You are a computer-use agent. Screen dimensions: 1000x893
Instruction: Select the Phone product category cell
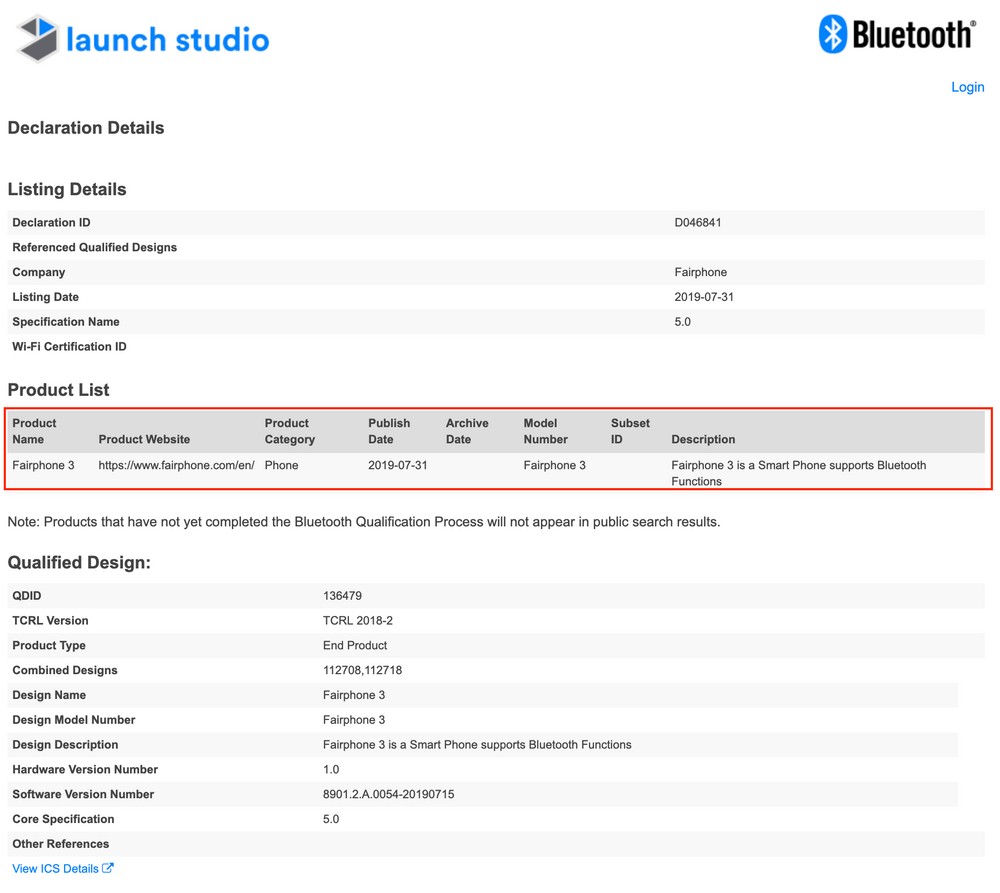point(281,465)
